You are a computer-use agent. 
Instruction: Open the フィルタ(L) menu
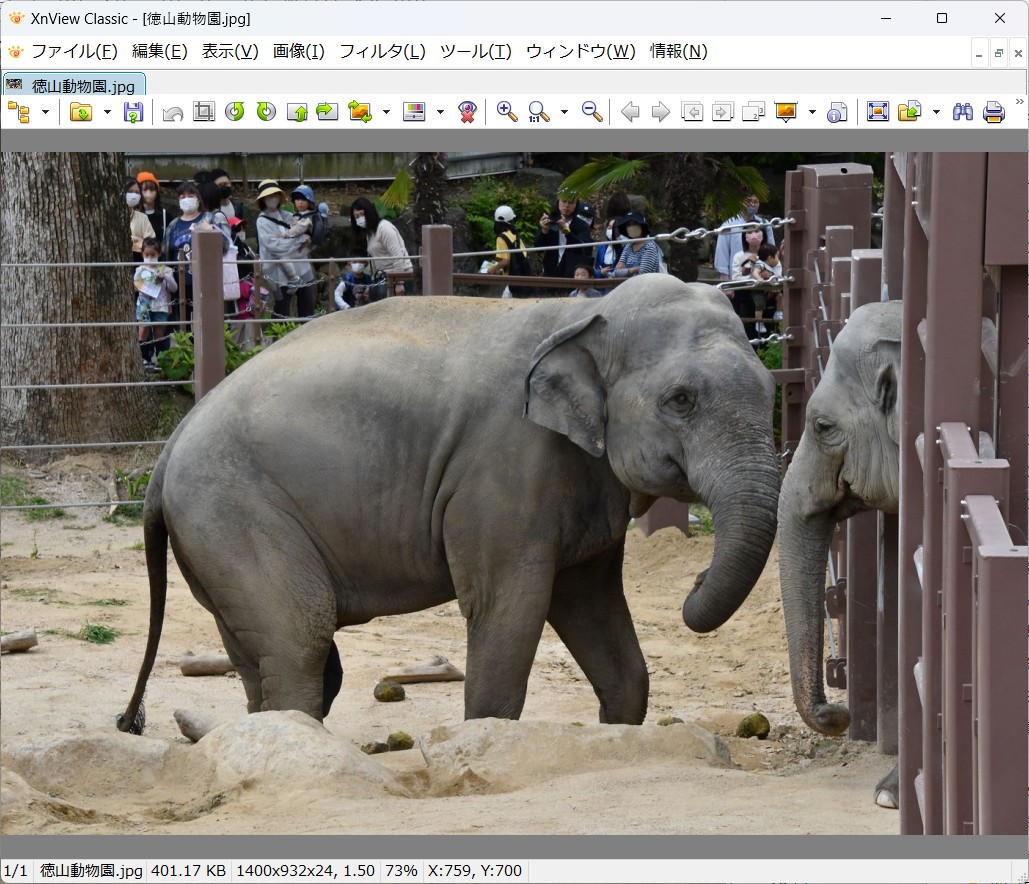(382, 51)
